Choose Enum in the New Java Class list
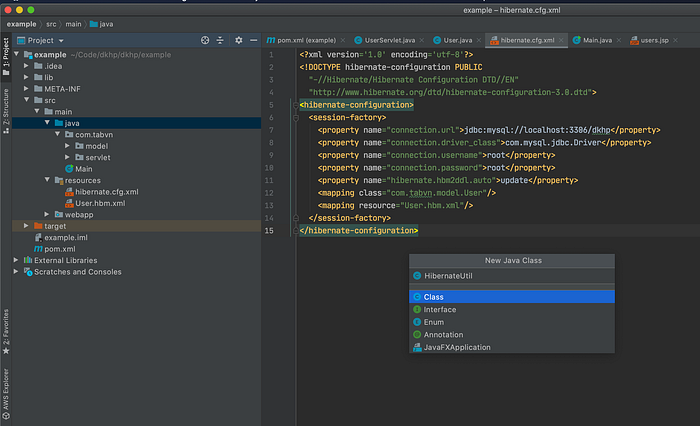The width and height of the screenshot is (700, 426). point(434,322)
